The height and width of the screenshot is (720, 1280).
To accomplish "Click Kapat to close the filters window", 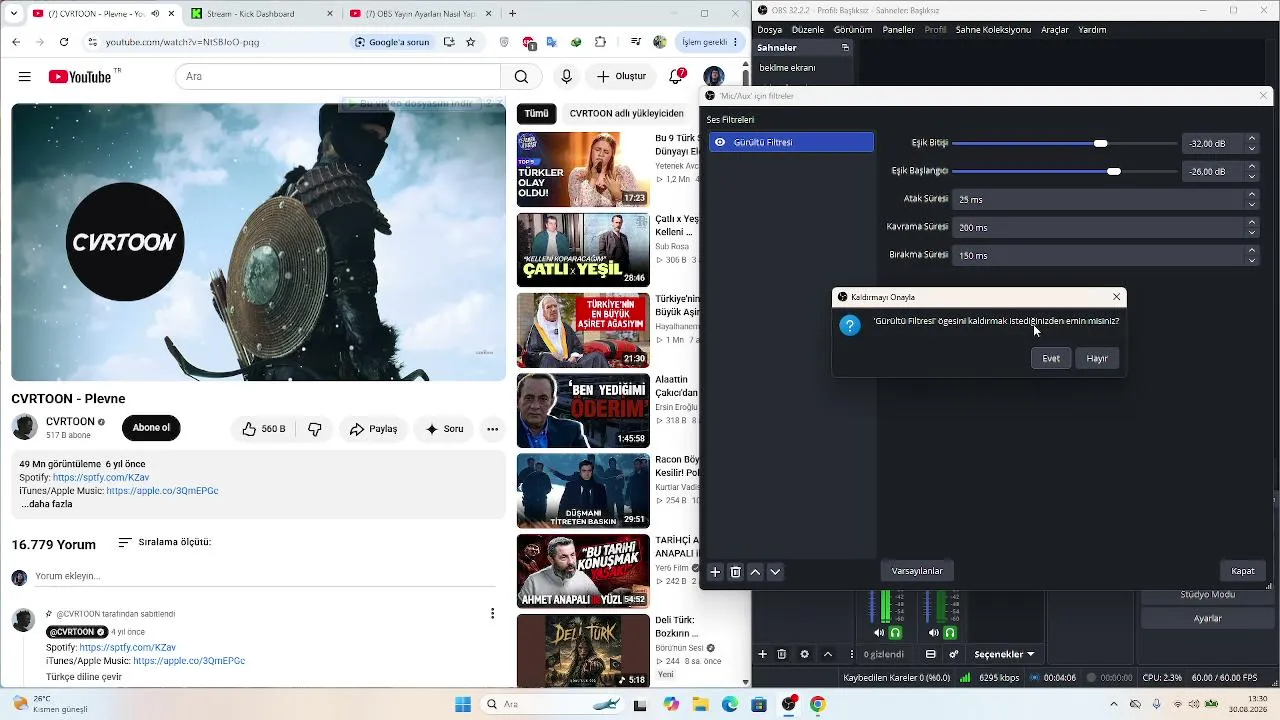I will (x=1243, y=571).
